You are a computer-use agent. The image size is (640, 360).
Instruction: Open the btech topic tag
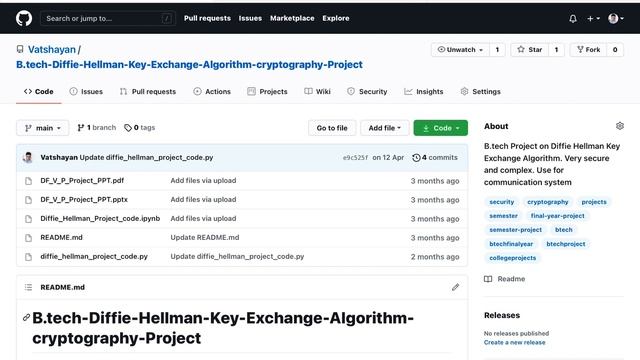[x=563, y=230]
